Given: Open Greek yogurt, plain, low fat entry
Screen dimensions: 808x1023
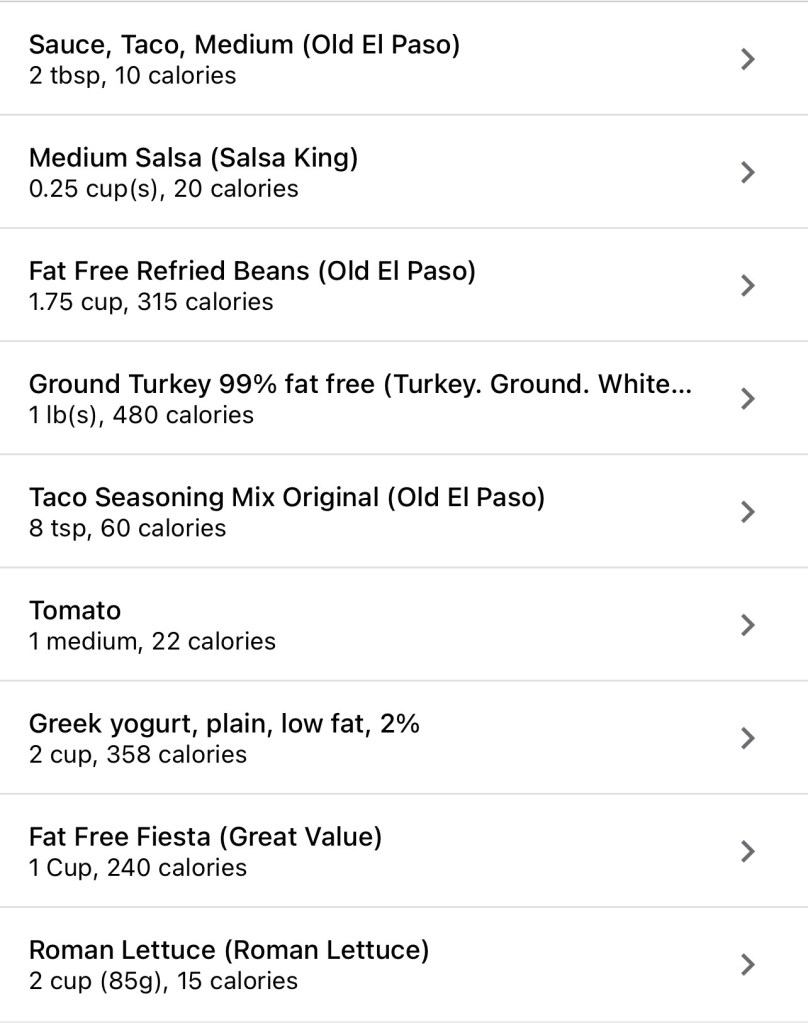Looking at the screenshot, I should coord(224,723).
